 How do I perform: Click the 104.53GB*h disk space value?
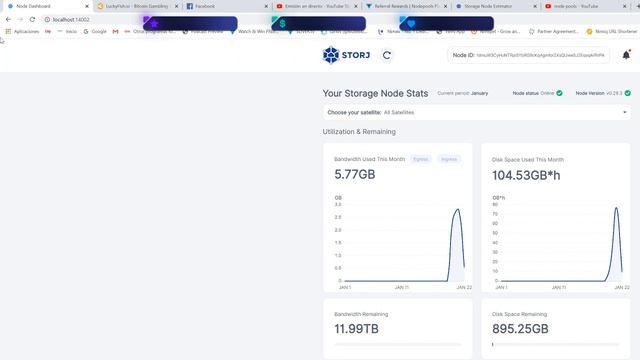tap(526, 176)
